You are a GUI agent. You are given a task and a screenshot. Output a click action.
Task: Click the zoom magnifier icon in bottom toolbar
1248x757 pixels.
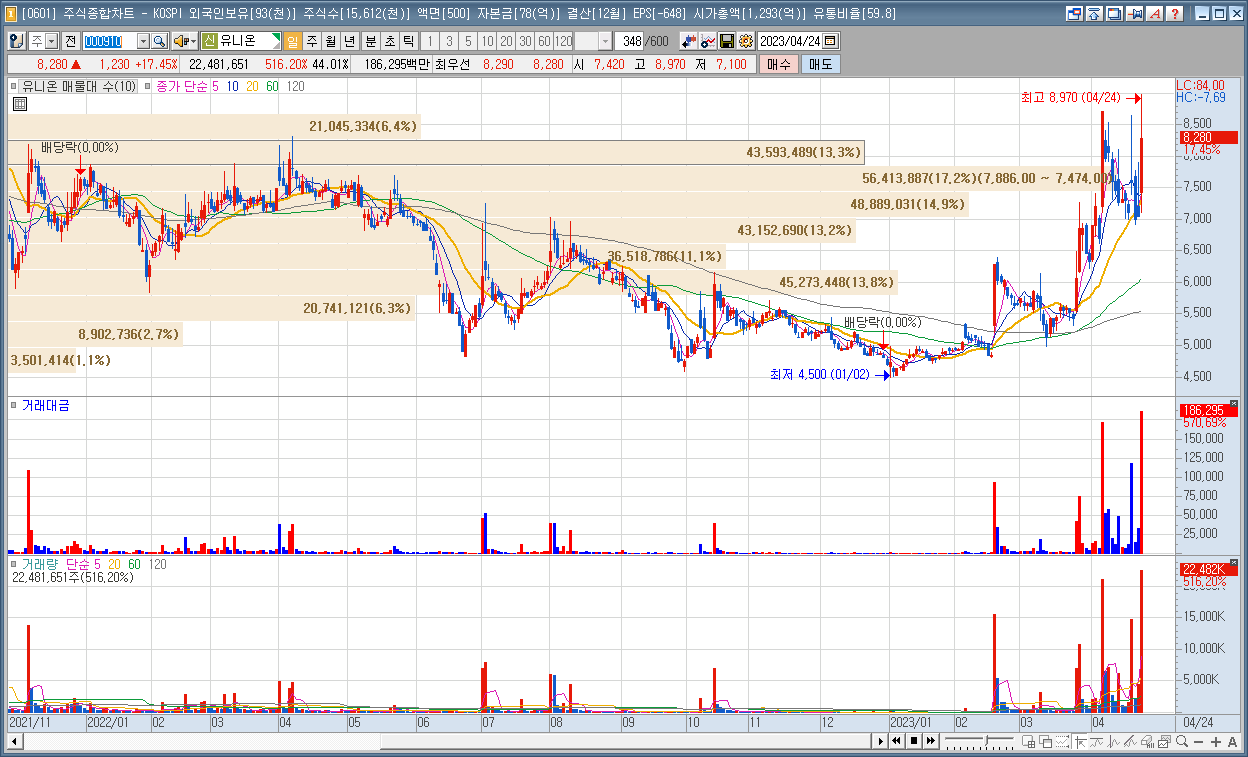(x=1182, y=741)
